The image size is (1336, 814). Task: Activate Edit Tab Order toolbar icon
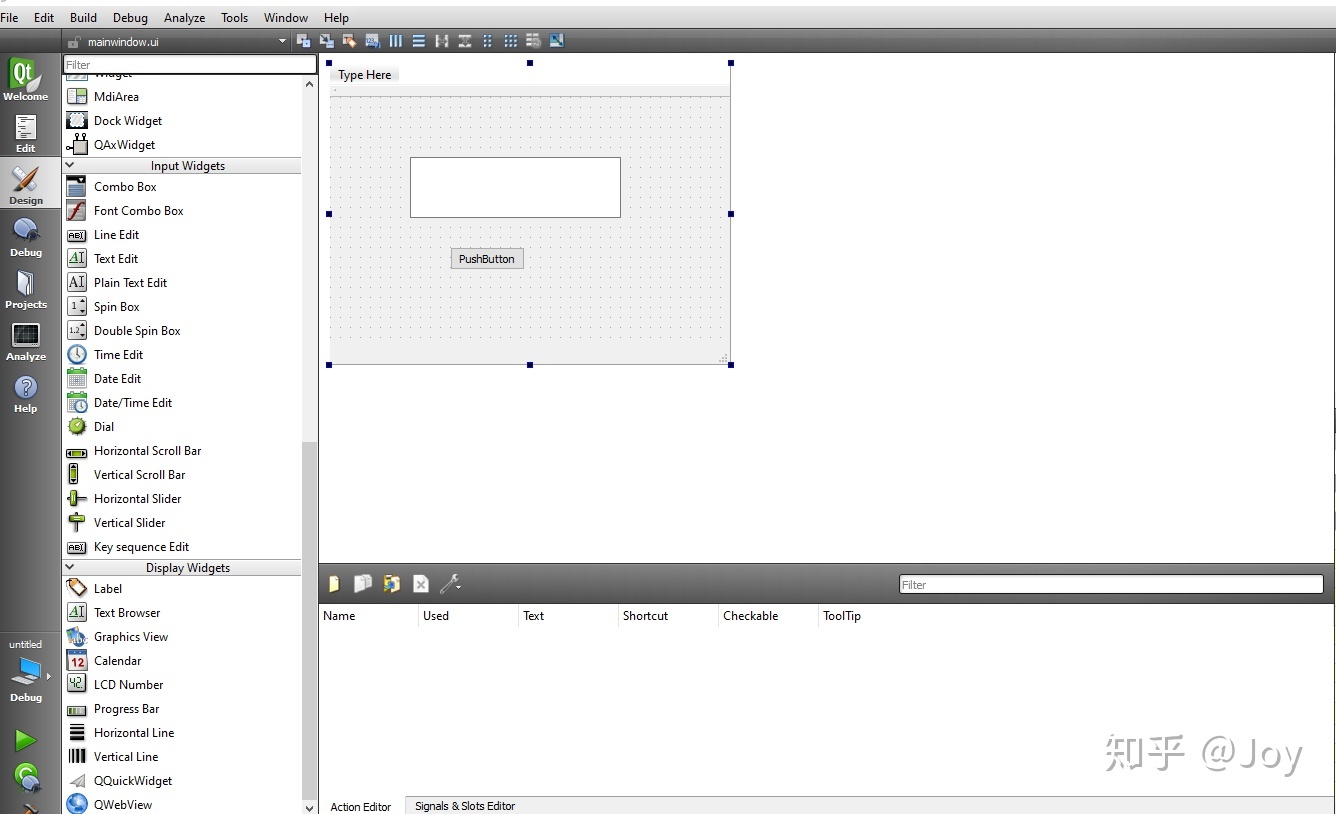(372, 41)
